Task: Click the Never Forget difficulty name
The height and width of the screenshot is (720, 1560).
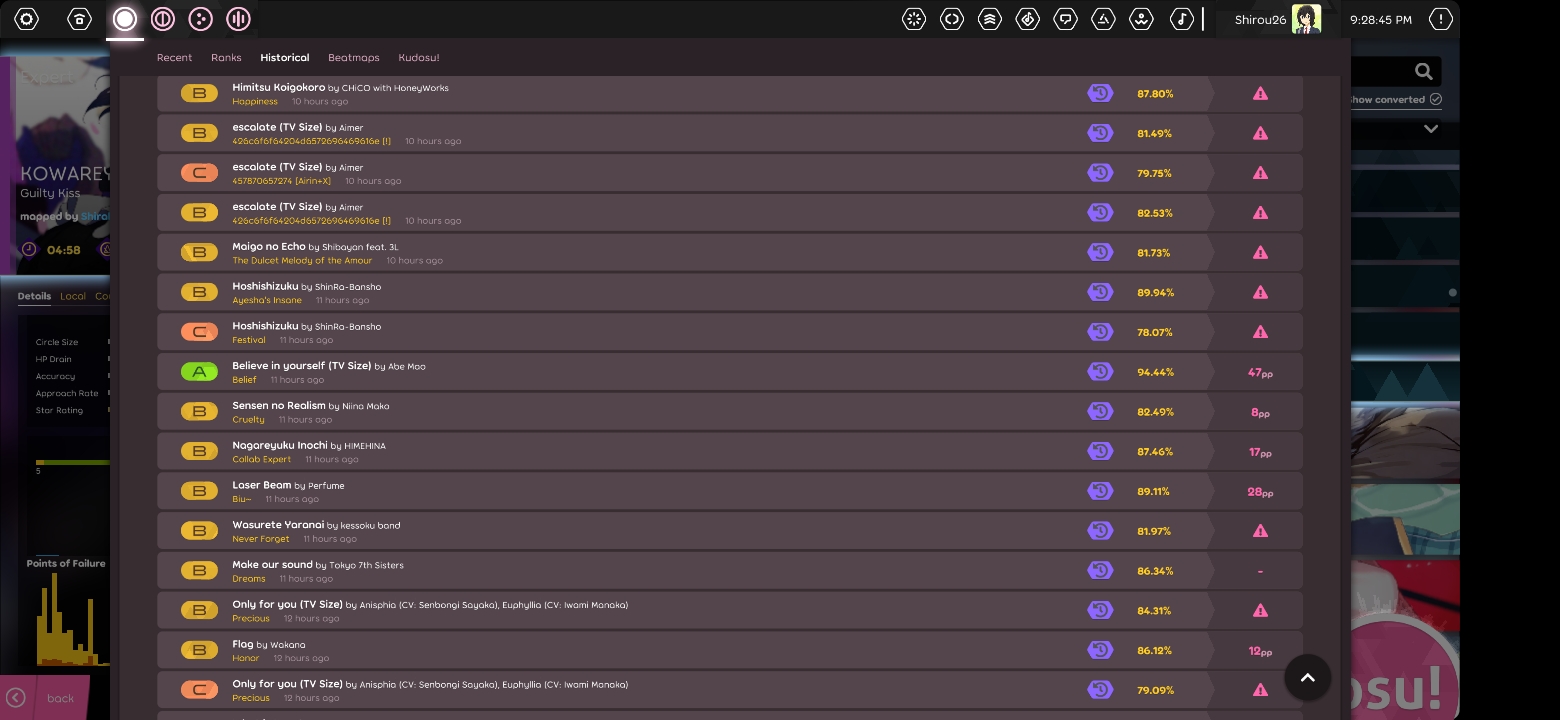Action: [x=261, y=539]
